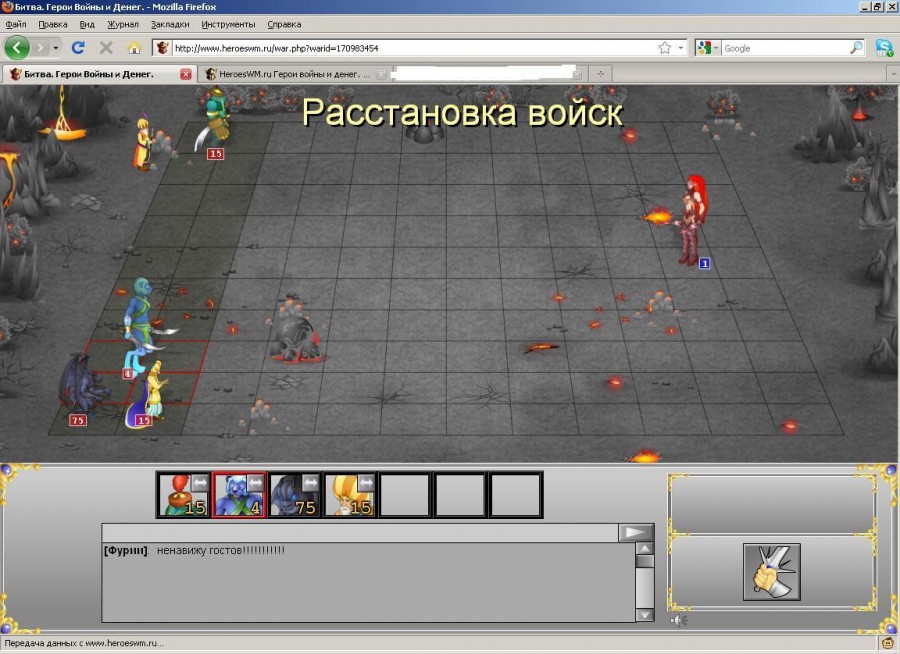
Task: Open the Файл menu
Action: [16, 24]
